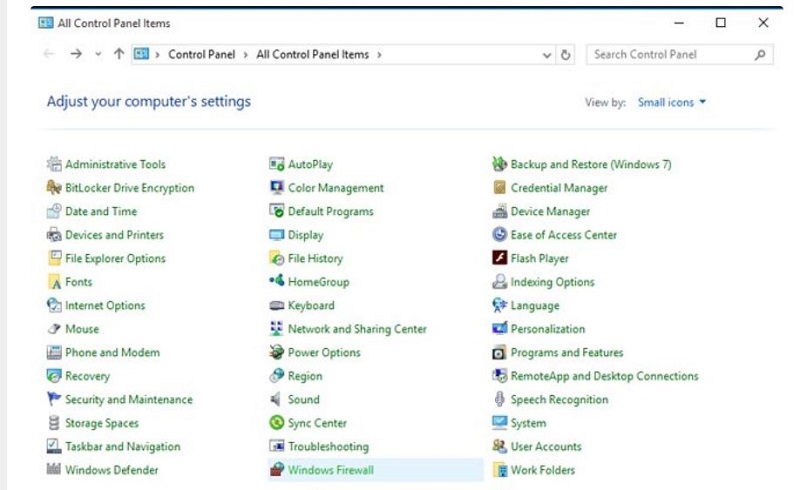Click the Fonts icon
The height and width of the screenshot is (490, 800).
54,281
